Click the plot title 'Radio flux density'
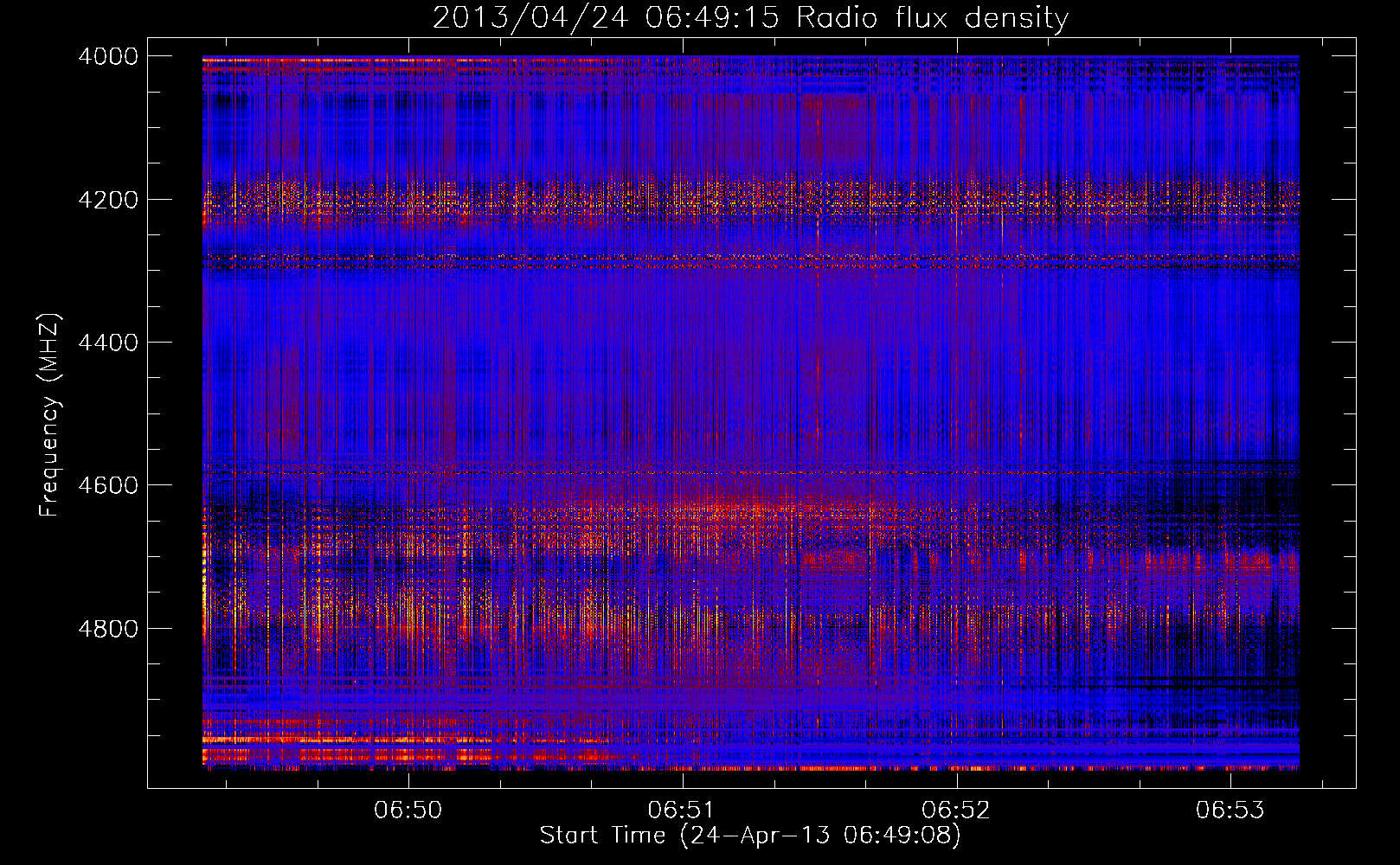The image size is (1400, 865). [x=932, y=17]
